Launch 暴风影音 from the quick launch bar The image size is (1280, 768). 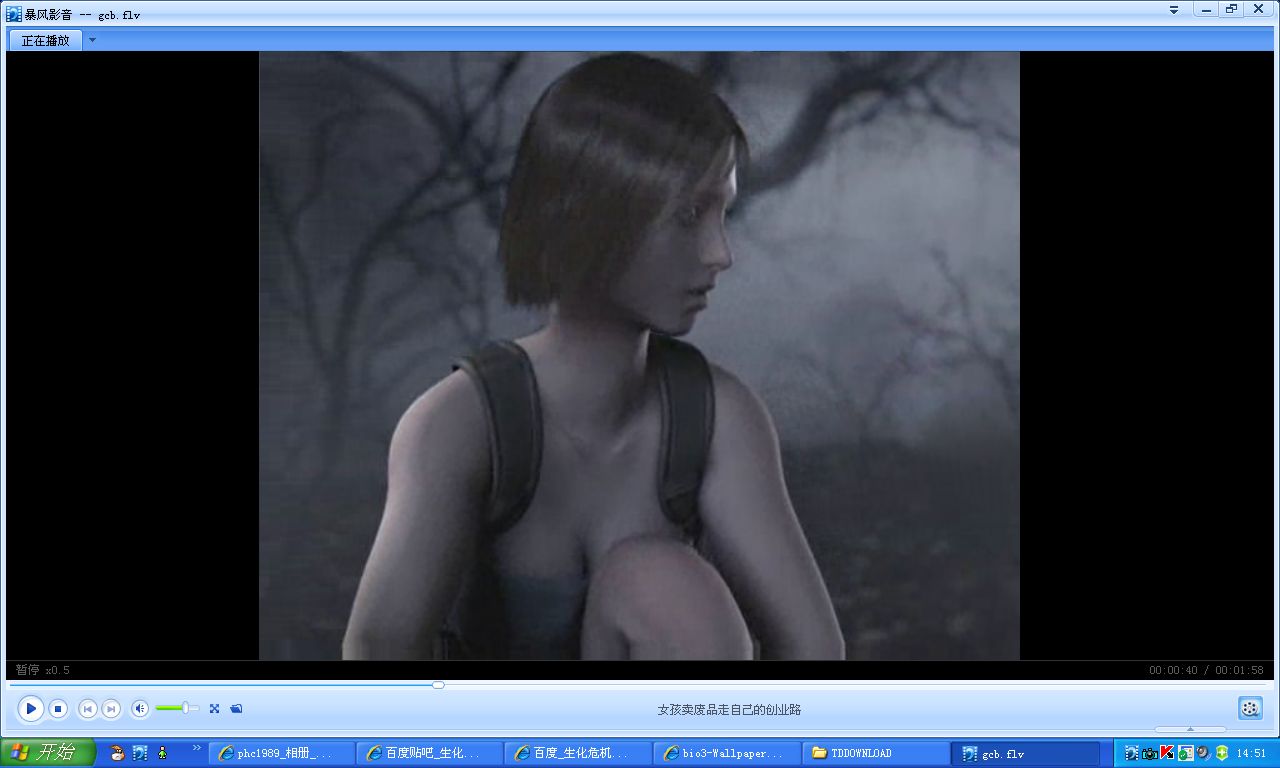tap(140, 753)
